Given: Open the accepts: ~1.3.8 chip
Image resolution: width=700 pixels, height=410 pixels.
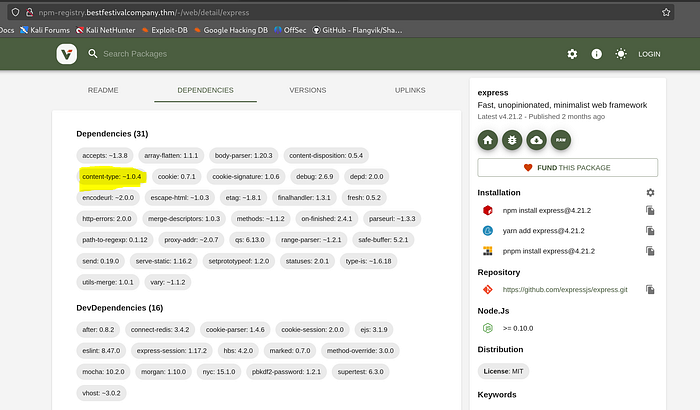Looking at the screenshot, I should pyautogui.click(x=105, y=155).
